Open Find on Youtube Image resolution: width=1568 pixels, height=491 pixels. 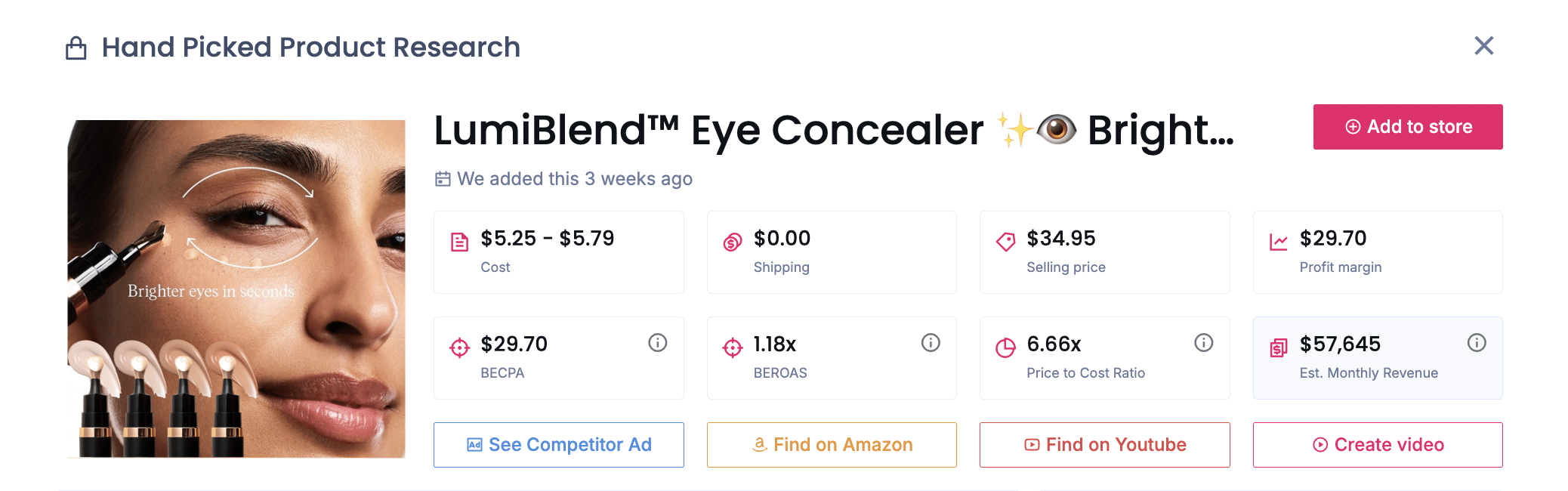(1104, 445)
